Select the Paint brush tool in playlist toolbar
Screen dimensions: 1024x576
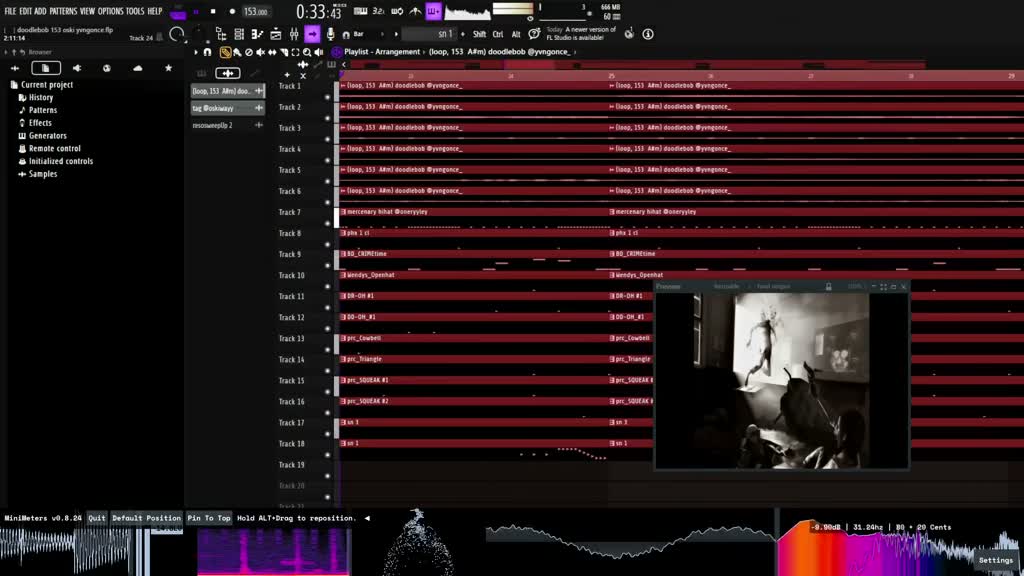click(x=237, y=52)
